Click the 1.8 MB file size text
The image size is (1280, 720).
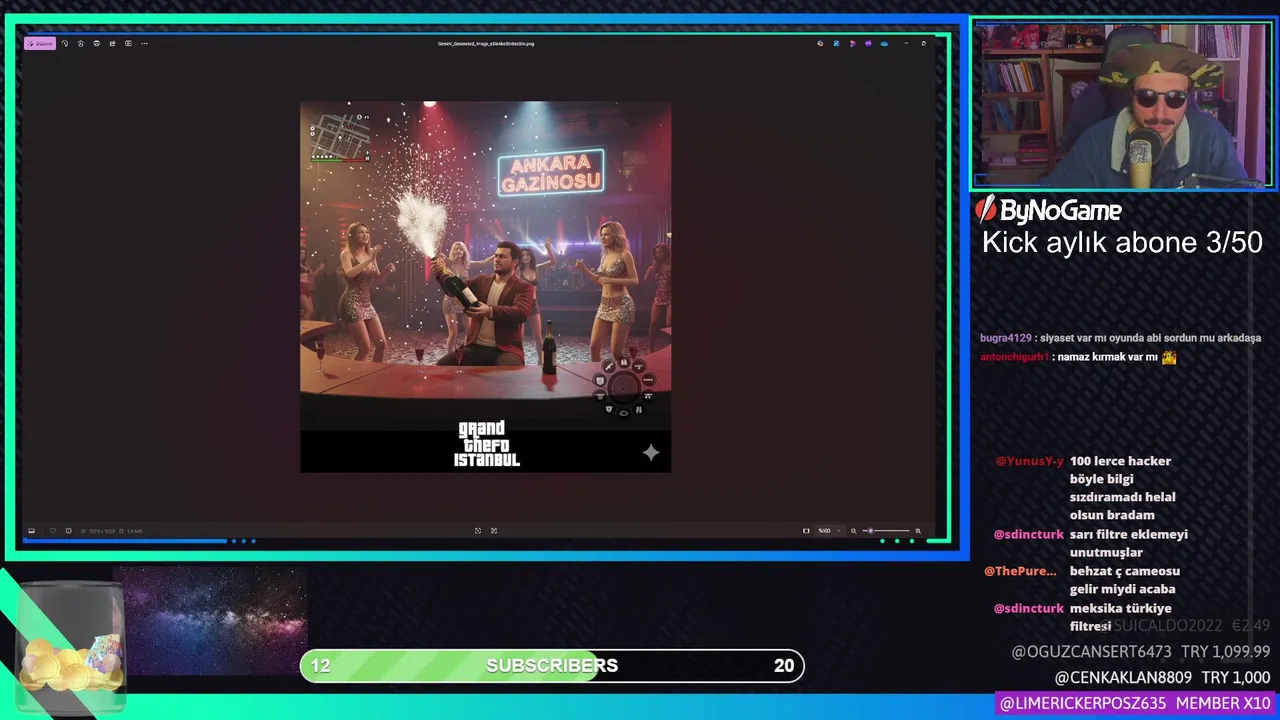134,531
